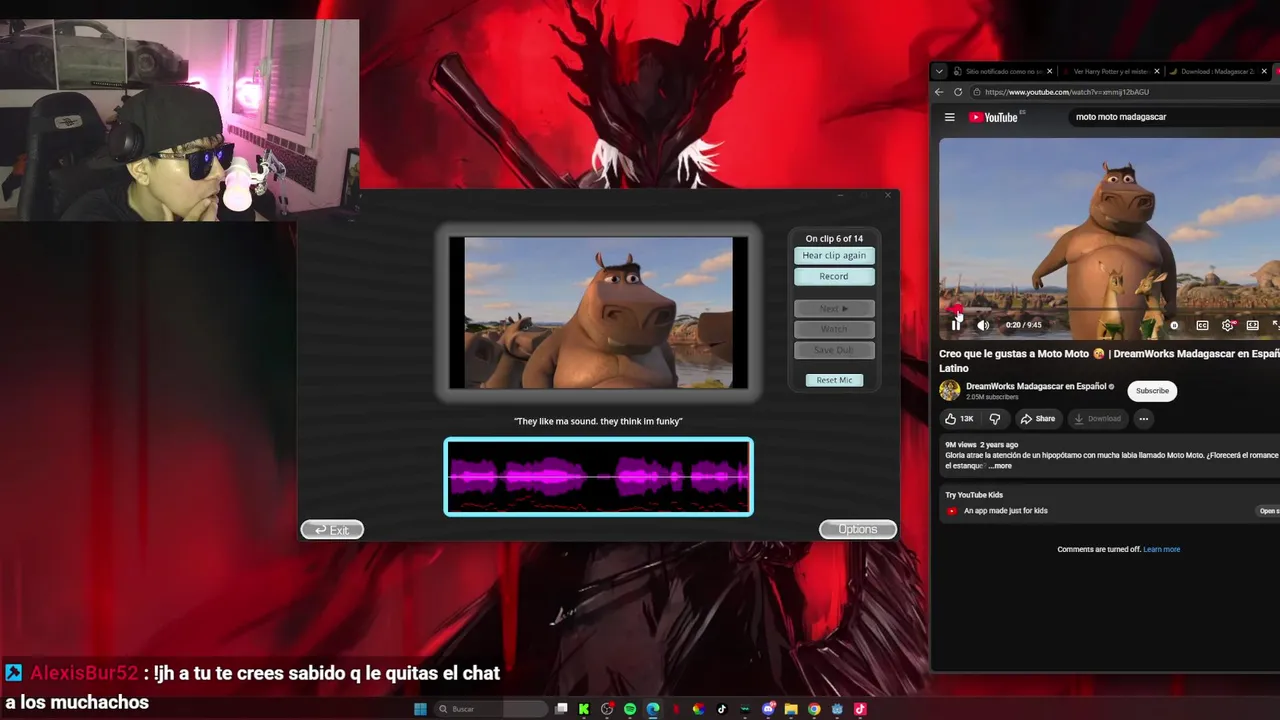The width and height of the screenshot is (1280, 720).
Task: Click the hippo clip preview in dubbing app
Action: click(598, 312)
